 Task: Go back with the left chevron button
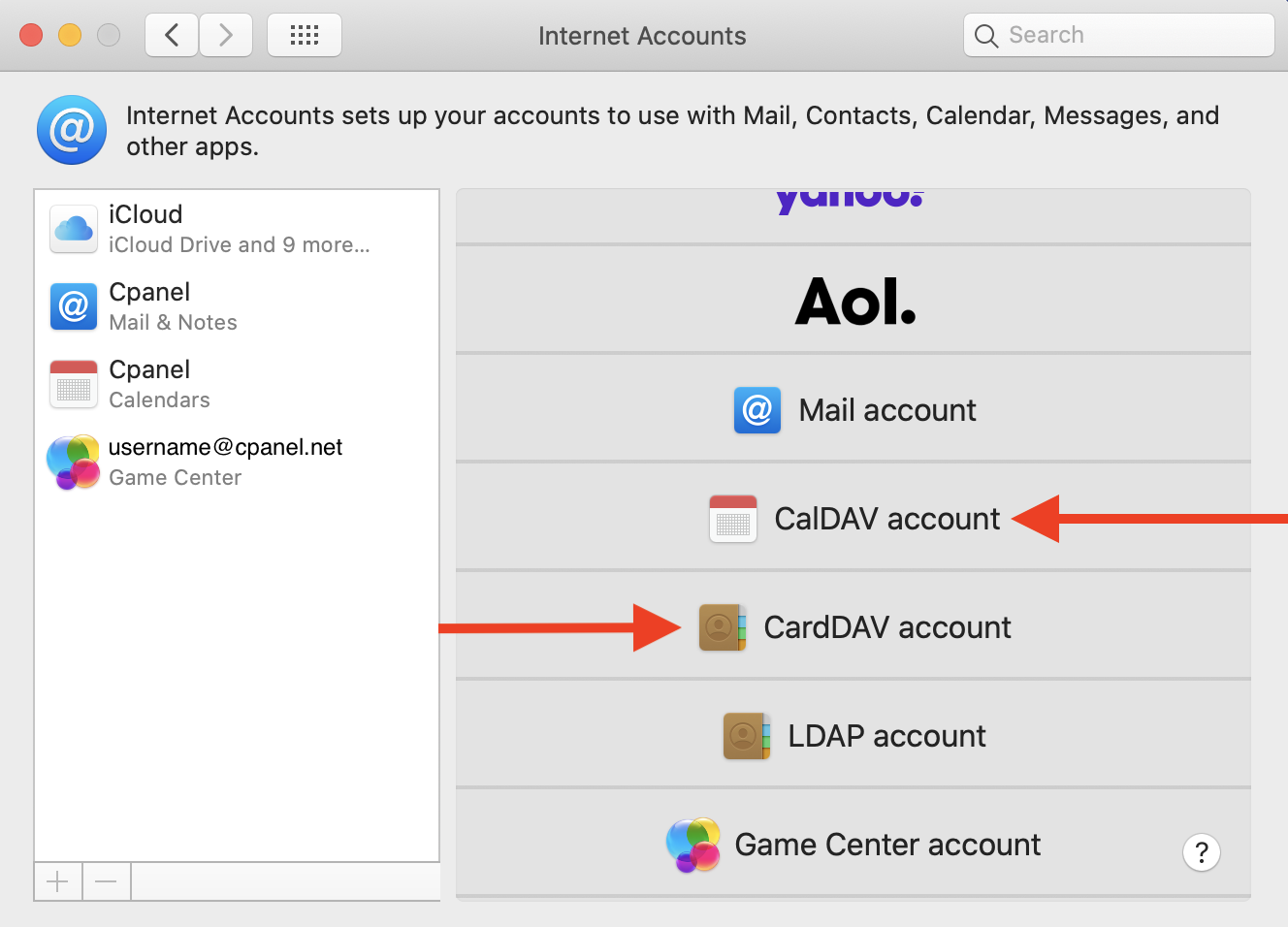click(x=172, y=35)
